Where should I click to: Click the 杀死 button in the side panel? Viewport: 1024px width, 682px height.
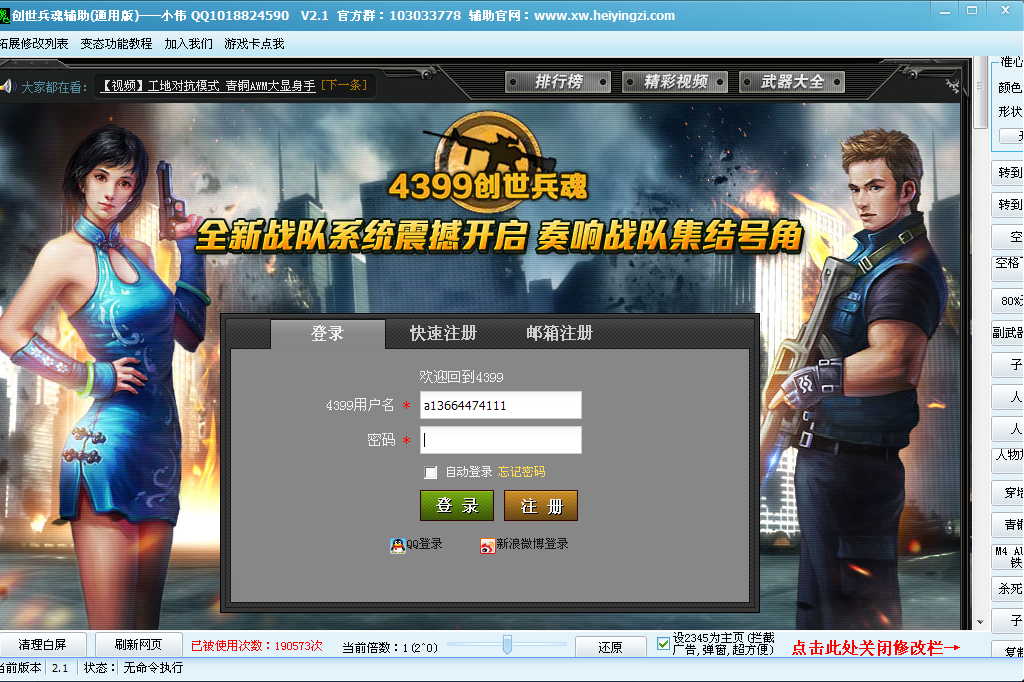(x=1009, y=589)
